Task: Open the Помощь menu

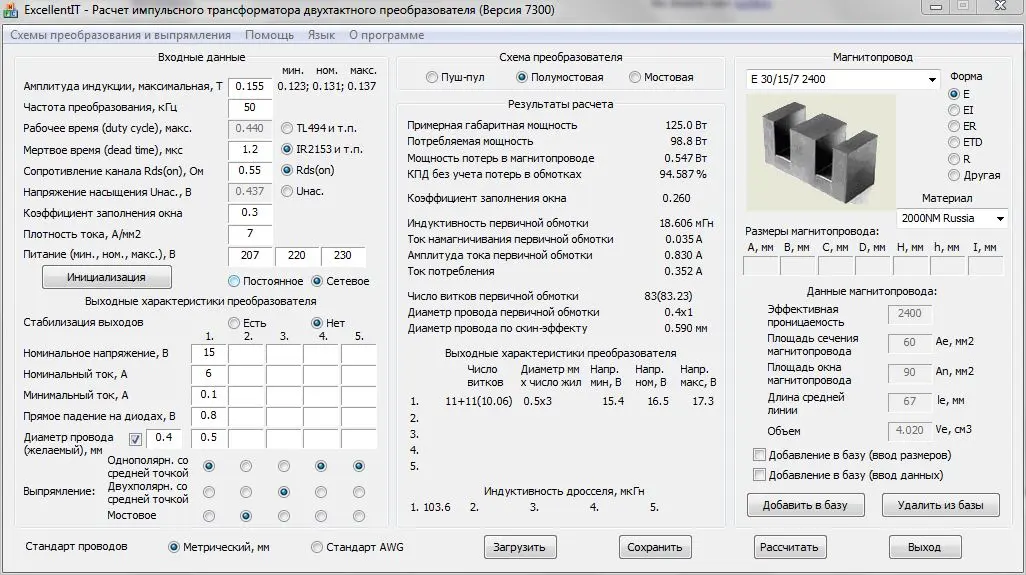Action: 269,35
